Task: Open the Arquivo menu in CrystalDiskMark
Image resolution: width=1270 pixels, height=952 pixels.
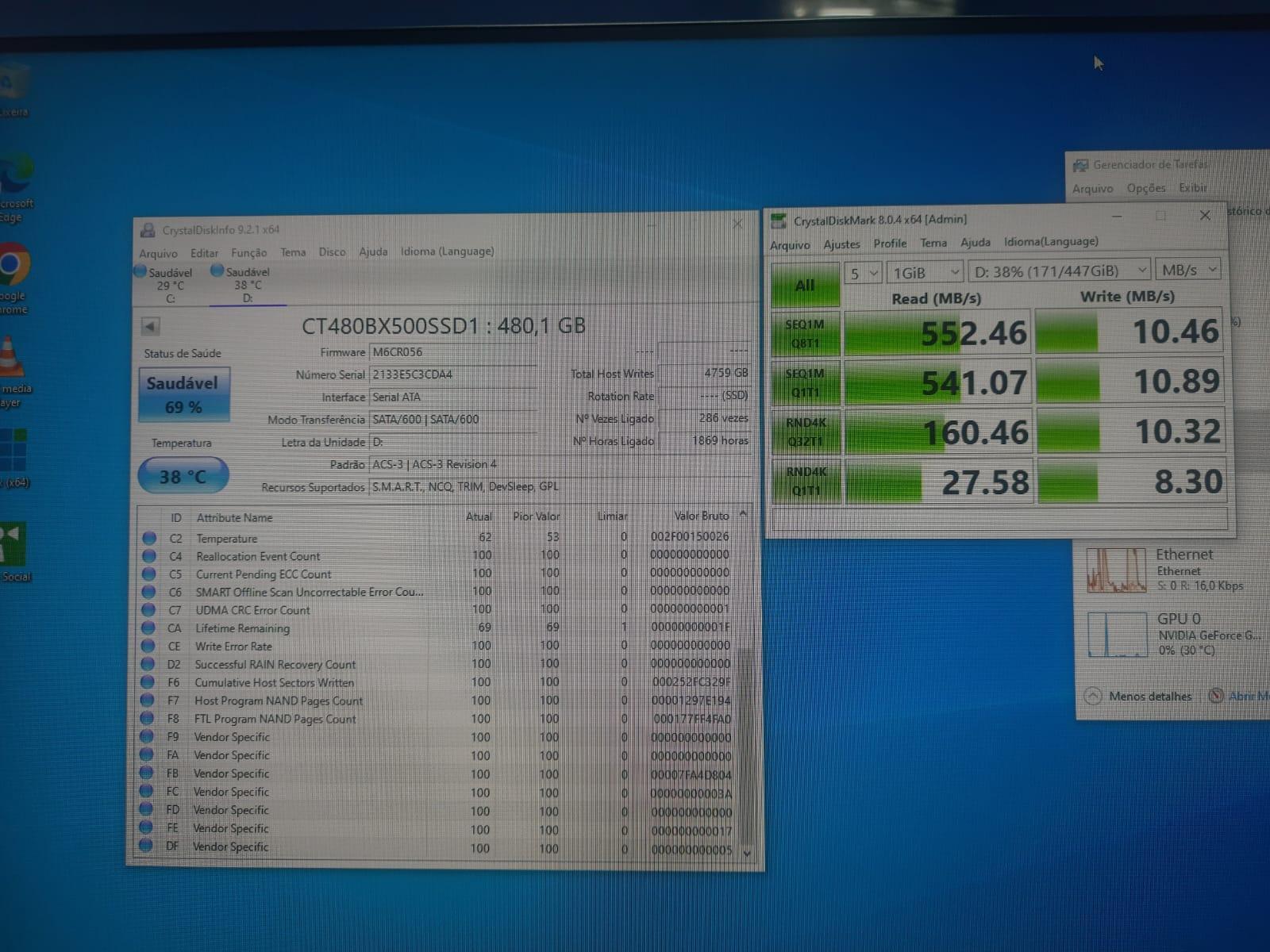Action: coord(790,245)
